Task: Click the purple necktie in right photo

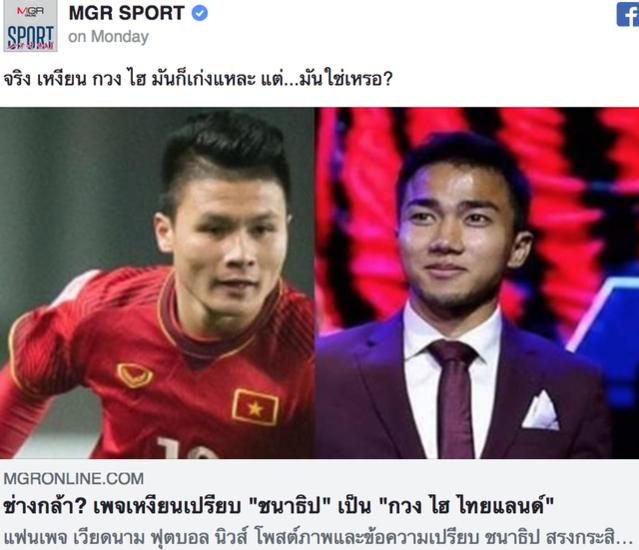Action: [454, 397]
